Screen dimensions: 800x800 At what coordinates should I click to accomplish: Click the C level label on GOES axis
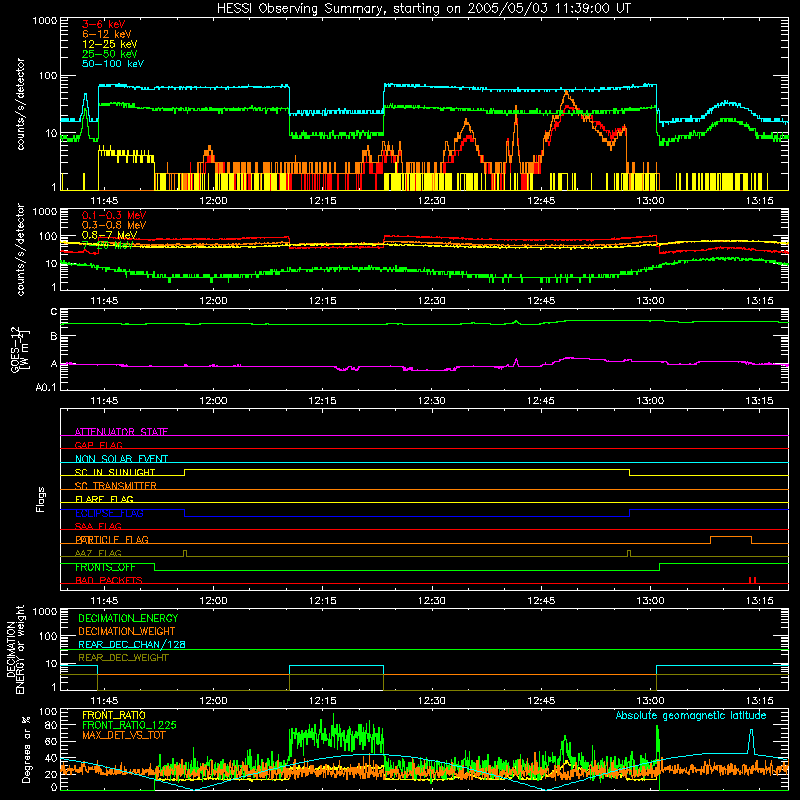(54, 312)
